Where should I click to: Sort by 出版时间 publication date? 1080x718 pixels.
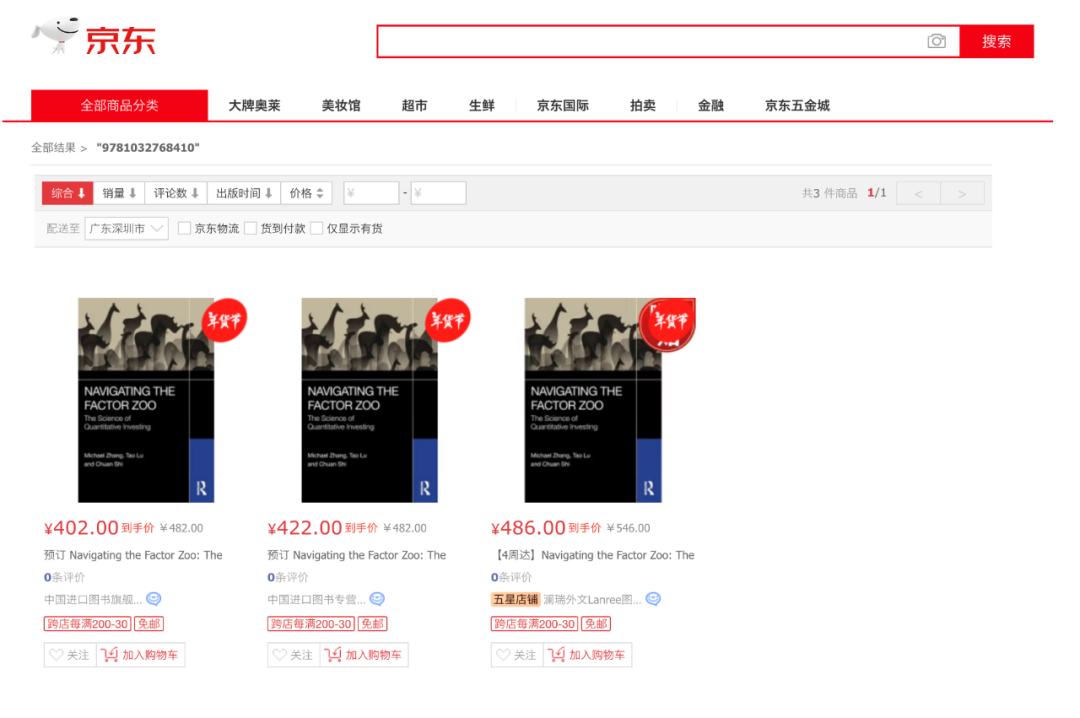[x=244, y=193]
